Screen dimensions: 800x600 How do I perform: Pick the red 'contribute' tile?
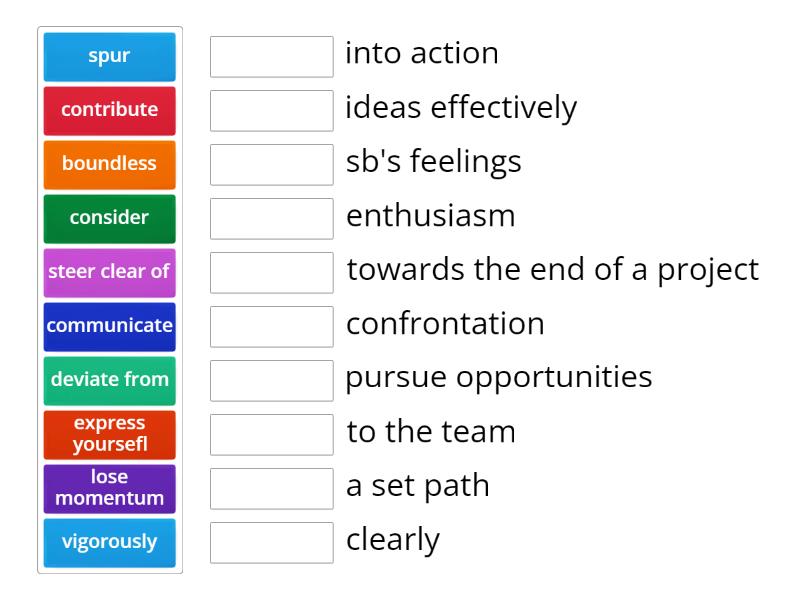pyautogui.click(x=109, y=111)
